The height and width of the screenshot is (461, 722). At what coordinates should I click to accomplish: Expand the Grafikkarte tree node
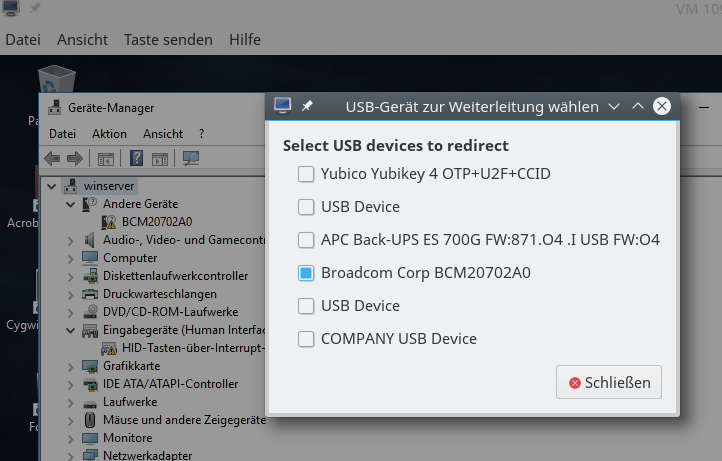[70, 366]
